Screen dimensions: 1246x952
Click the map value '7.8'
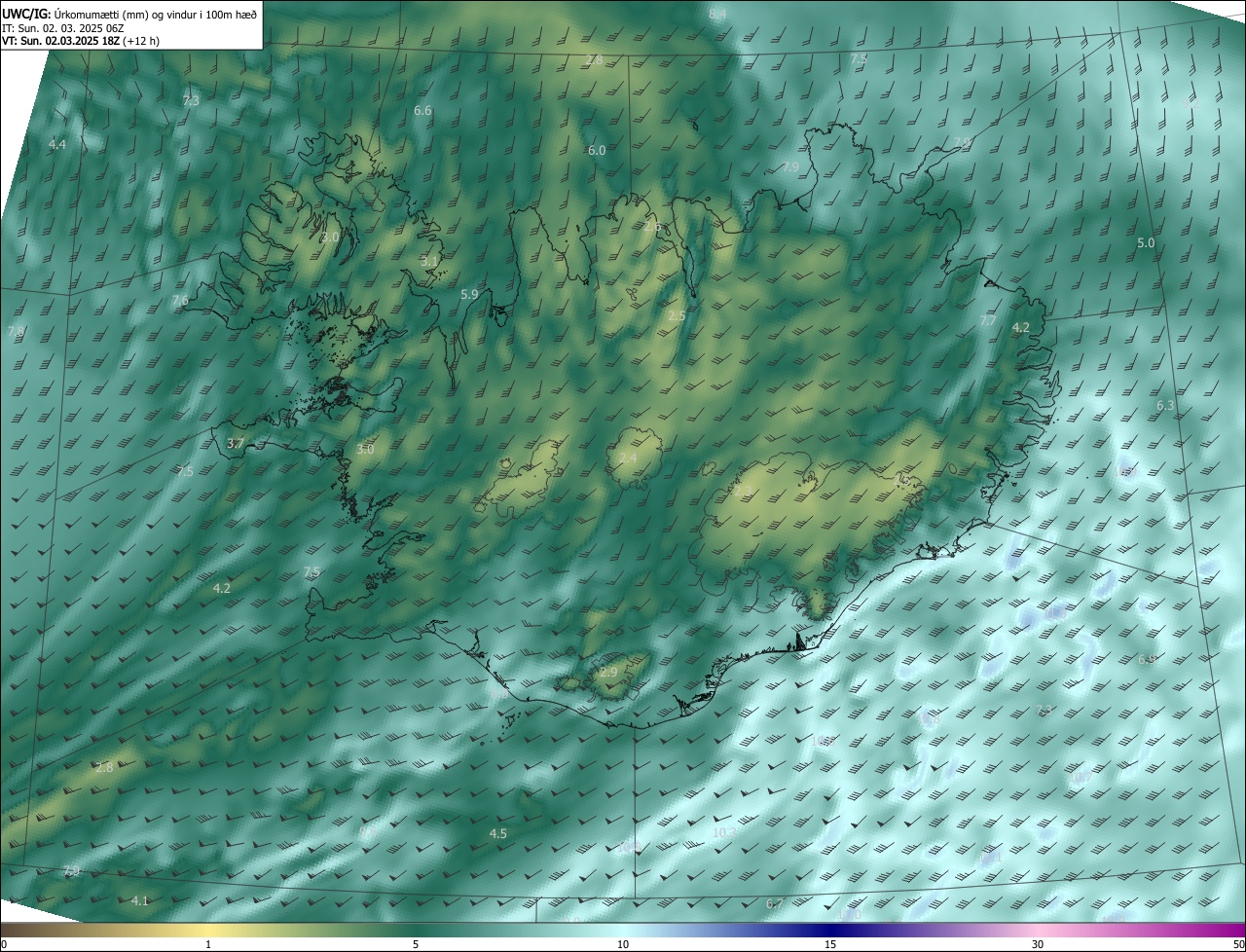16,332
